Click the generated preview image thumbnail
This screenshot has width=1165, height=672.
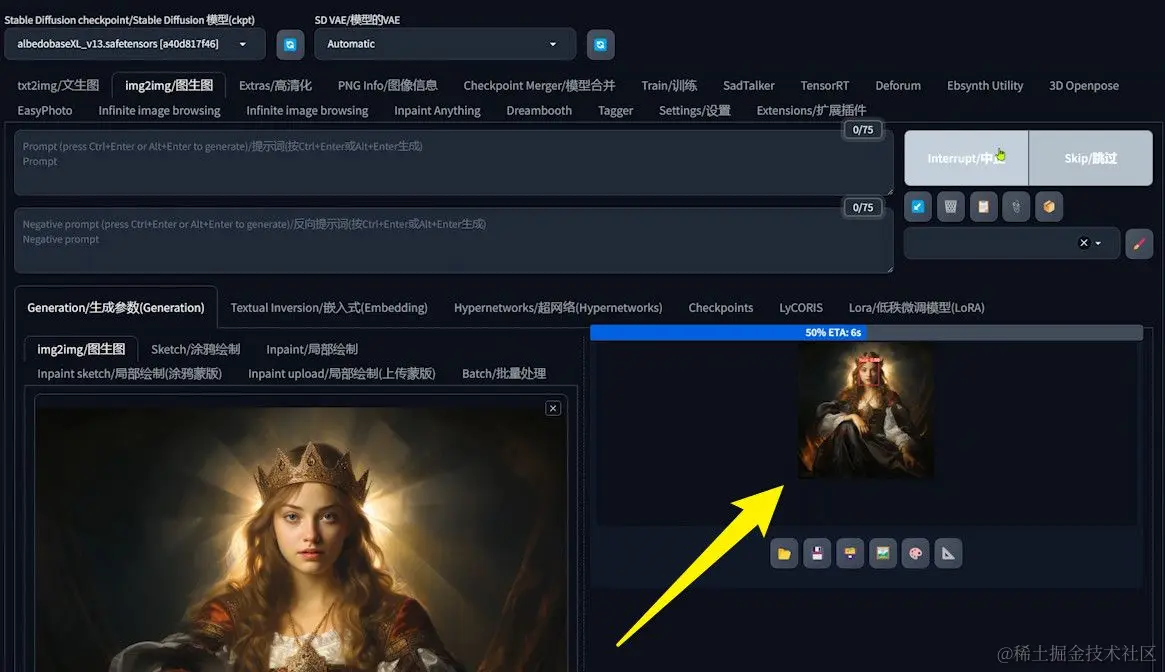[x=866, y=410]
